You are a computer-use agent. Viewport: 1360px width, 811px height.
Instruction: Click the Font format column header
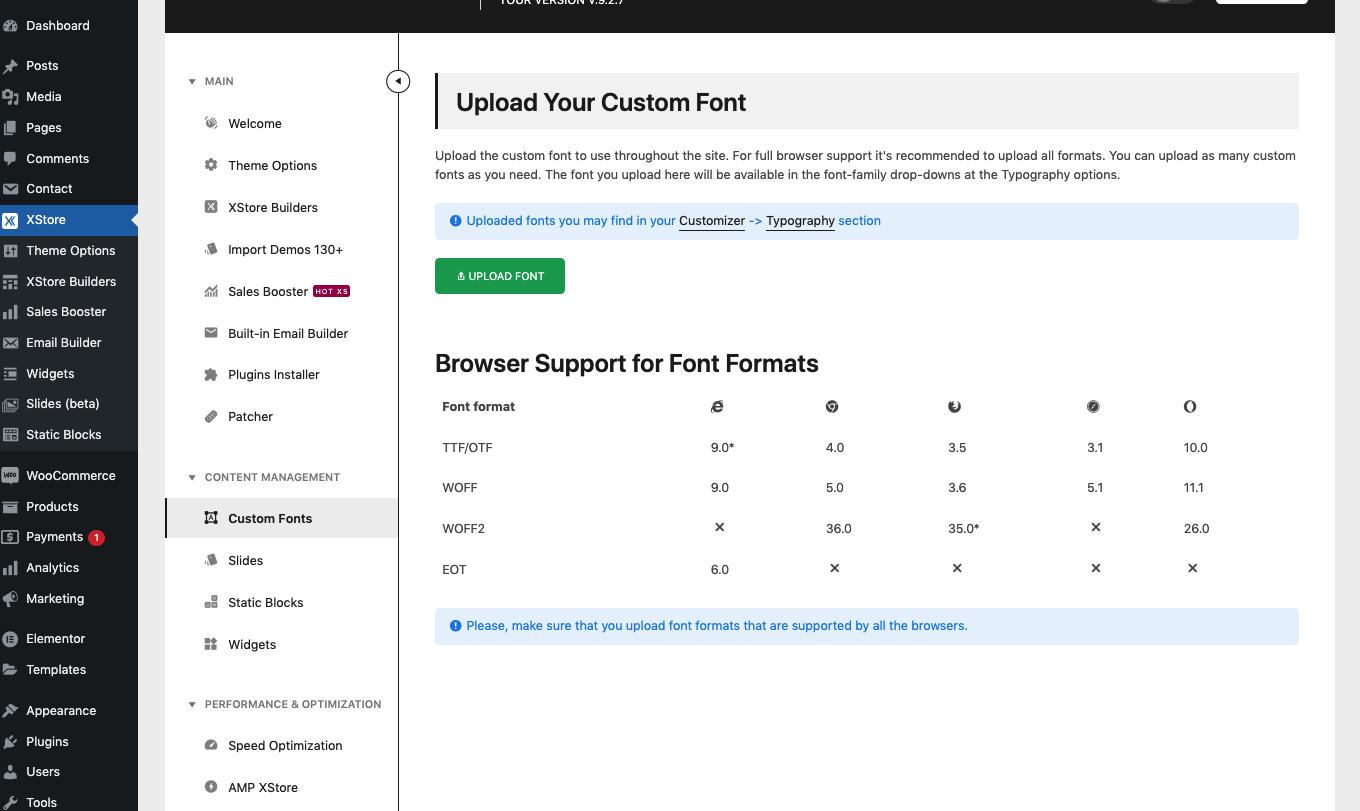click(479, 407)
